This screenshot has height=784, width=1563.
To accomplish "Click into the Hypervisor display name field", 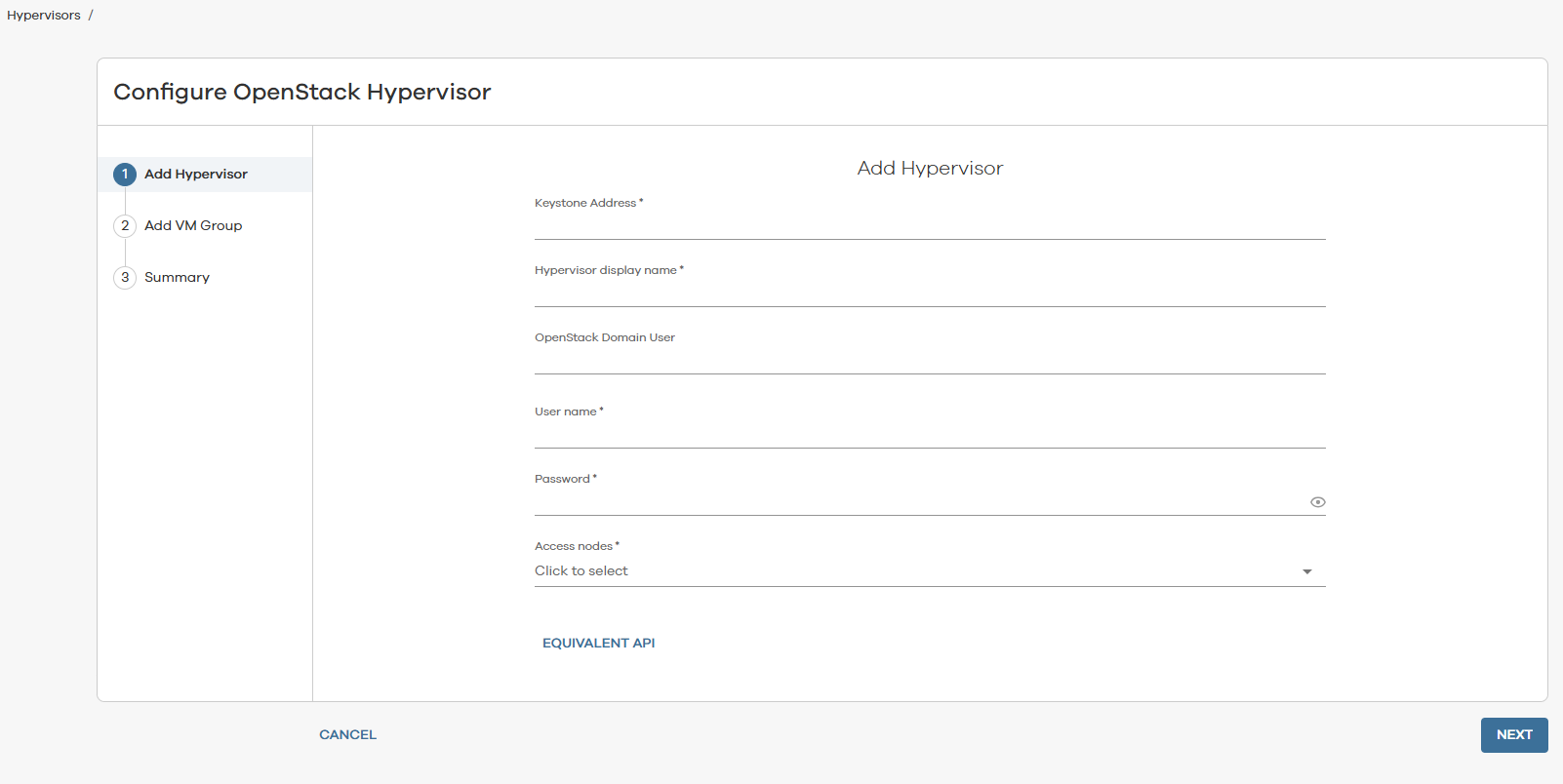I will coord(929,294).
